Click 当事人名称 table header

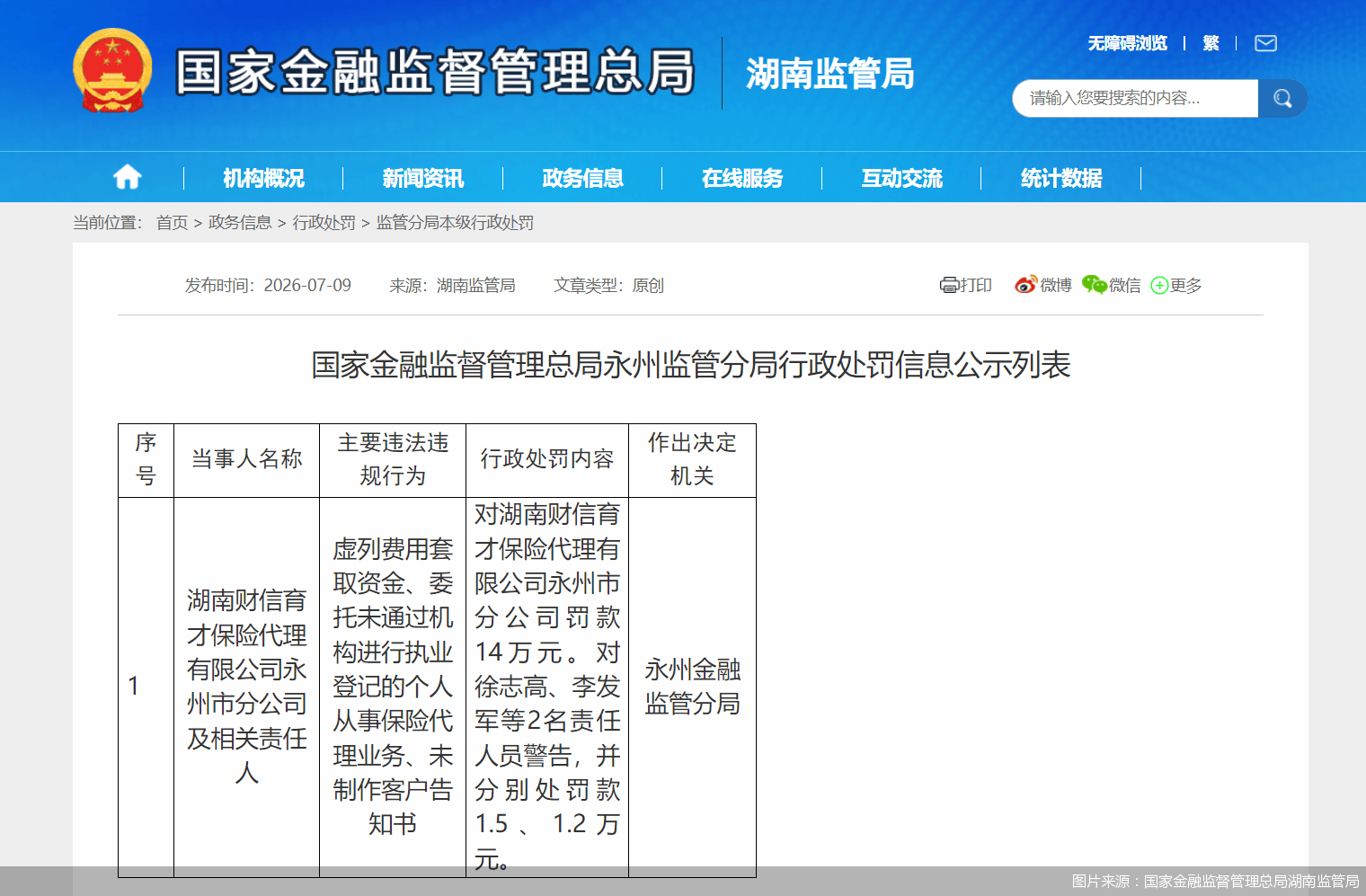coord(246,459)
